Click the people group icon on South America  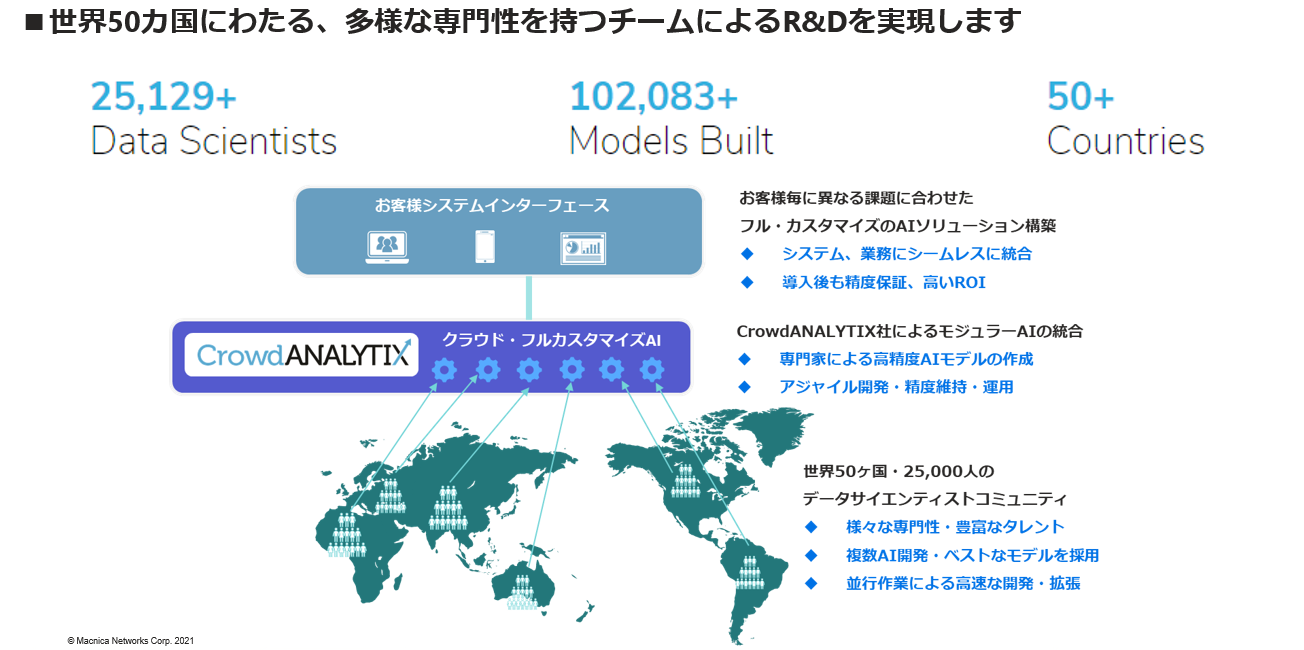point(749,573)
